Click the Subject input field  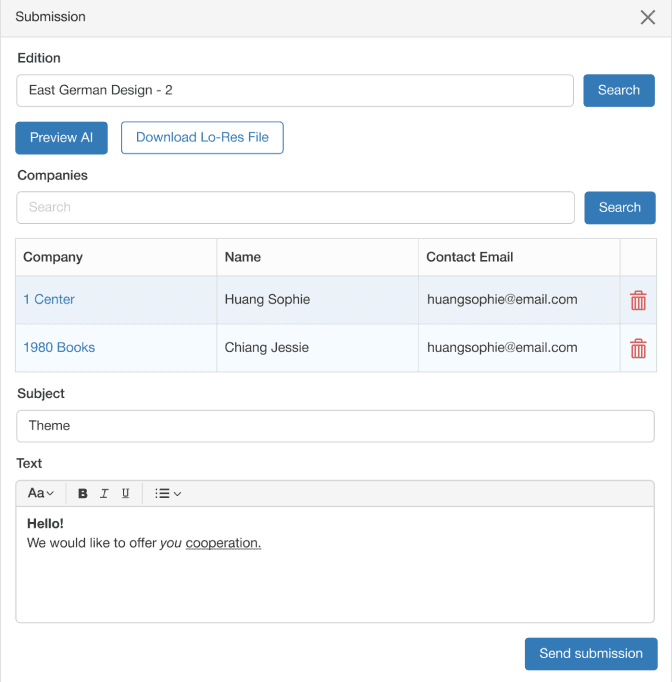click(x=335, y=425)
